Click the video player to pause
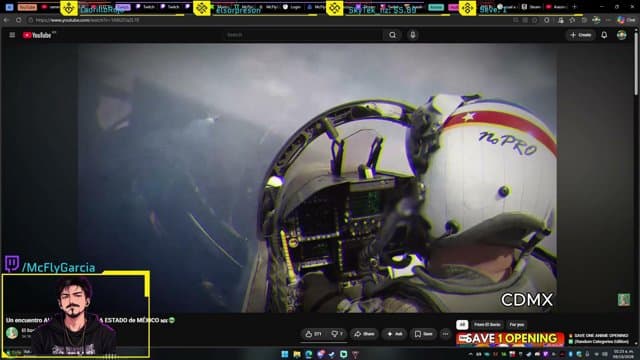The width and height of the screenshot is (640, 360). click(317, 178)
